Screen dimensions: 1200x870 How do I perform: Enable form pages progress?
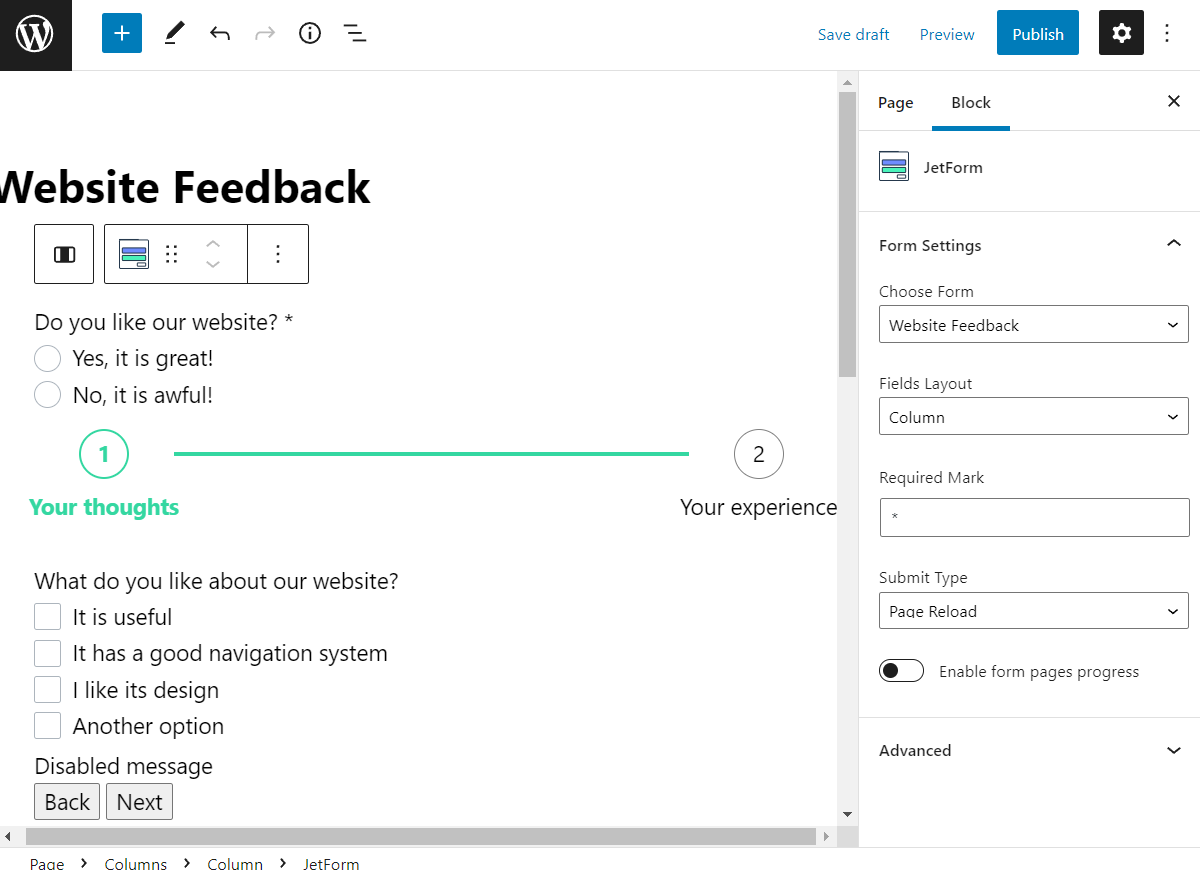point(901,671)
